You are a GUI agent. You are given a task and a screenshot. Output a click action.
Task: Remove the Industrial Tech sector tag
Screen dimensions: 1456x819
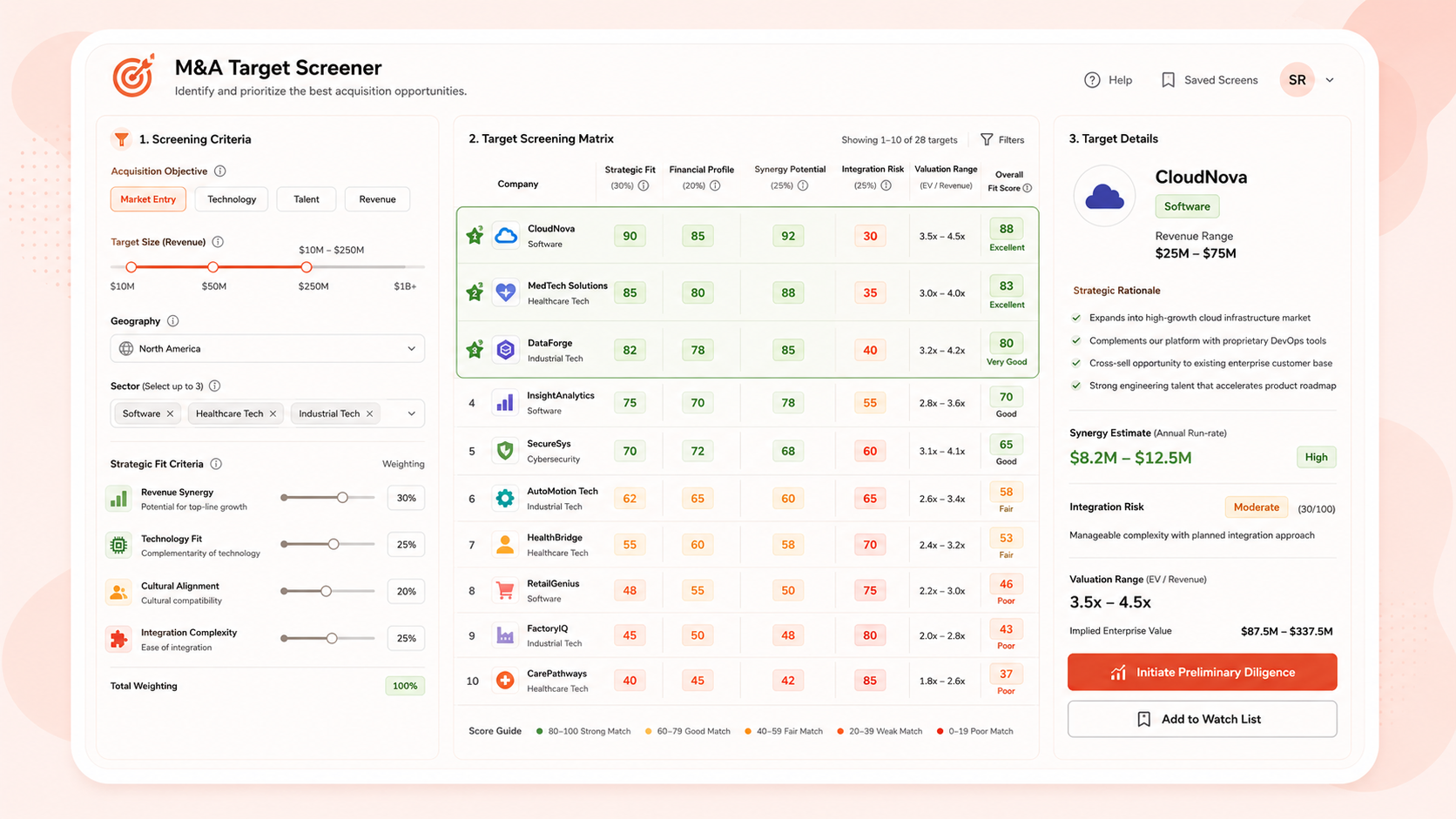[x=369, y=413]
